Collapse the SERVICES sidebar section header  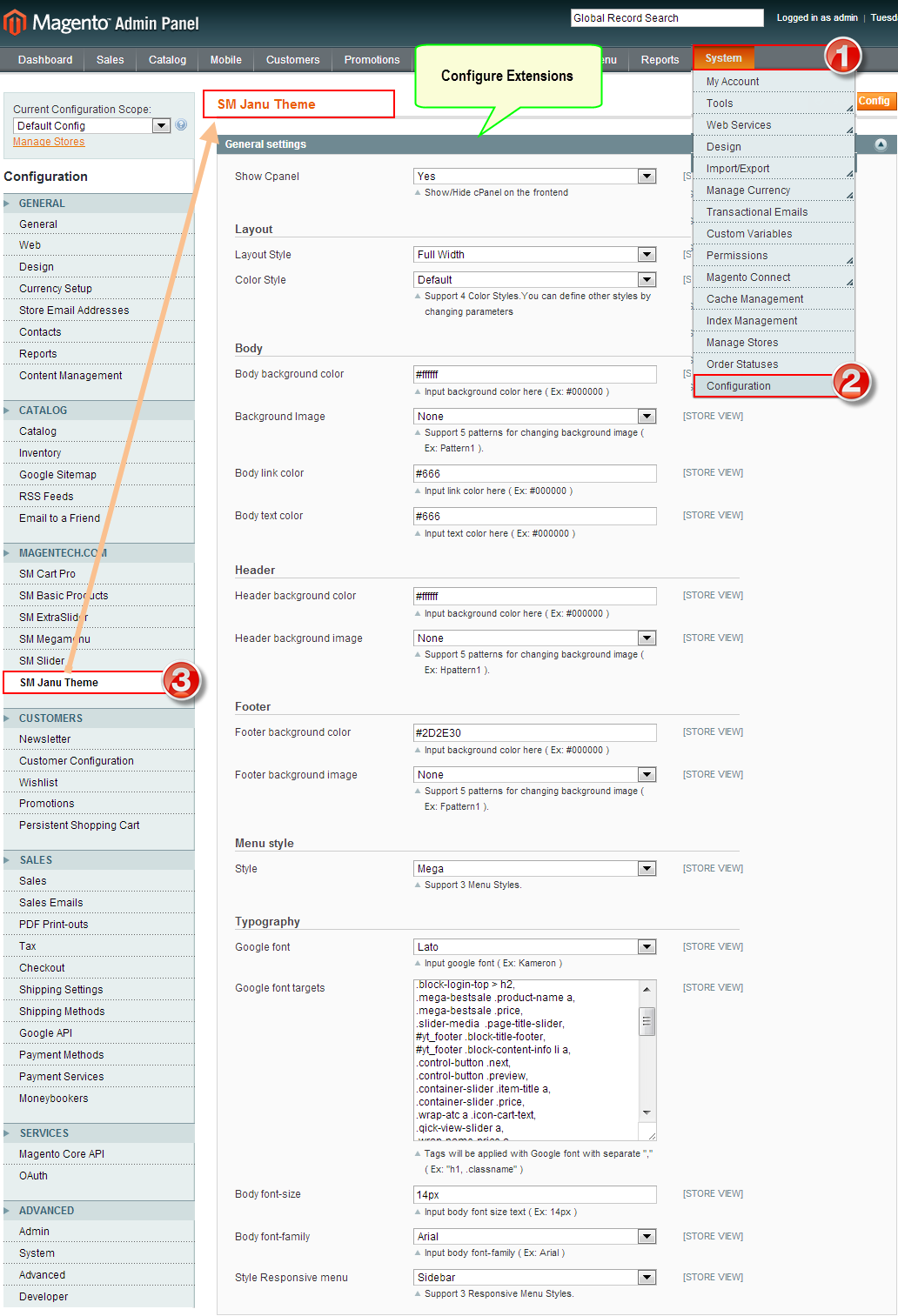pyautogui.click(x=98, y=1133)
